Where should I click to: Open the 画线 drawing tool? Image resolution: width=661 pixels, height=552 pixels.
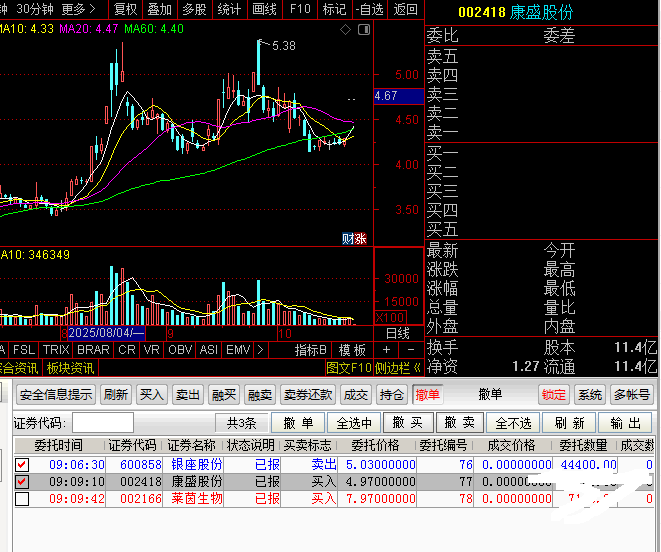tap(264, 9)
